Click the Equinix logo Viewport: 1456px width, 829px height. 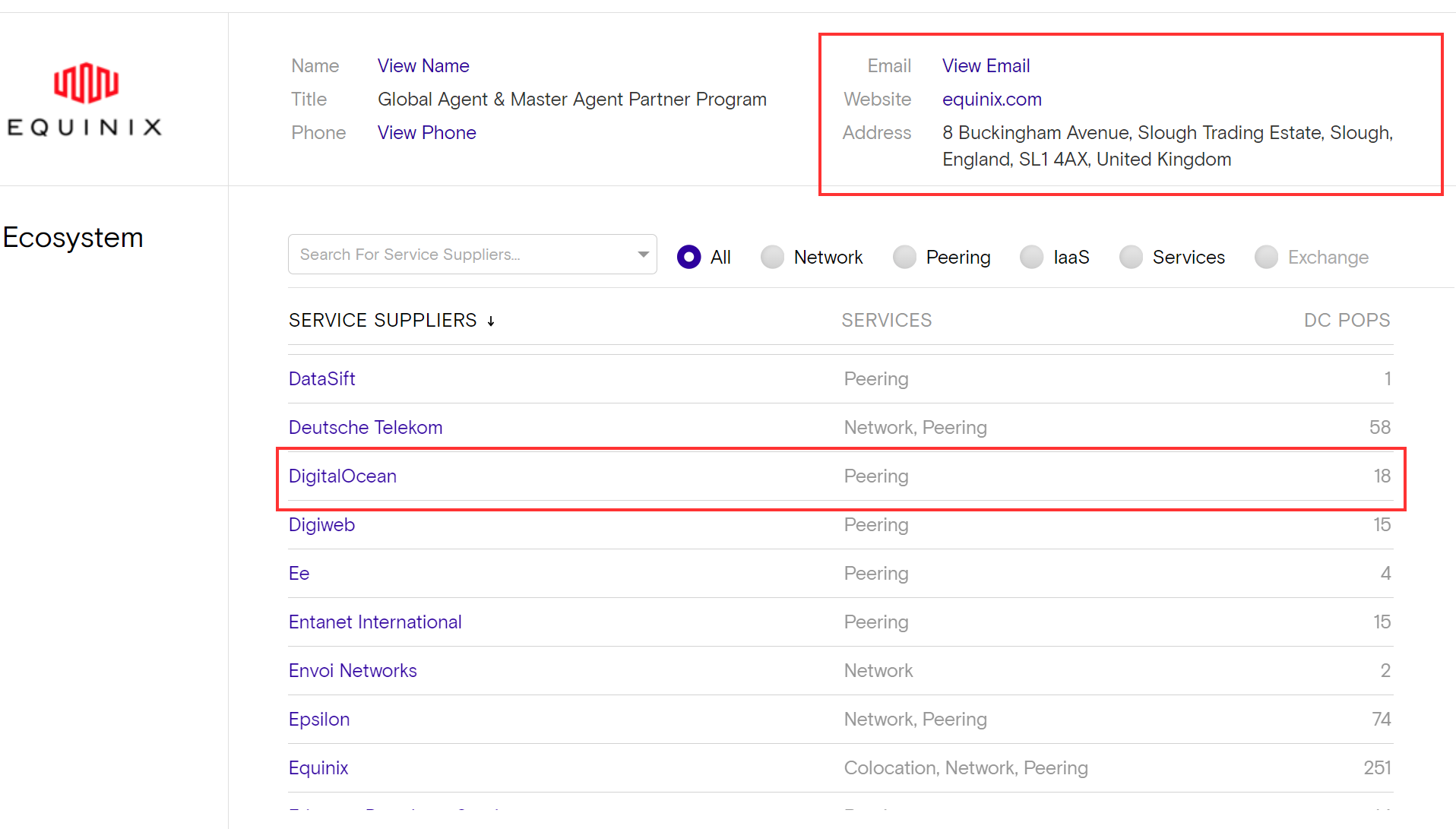pos(84,100)
